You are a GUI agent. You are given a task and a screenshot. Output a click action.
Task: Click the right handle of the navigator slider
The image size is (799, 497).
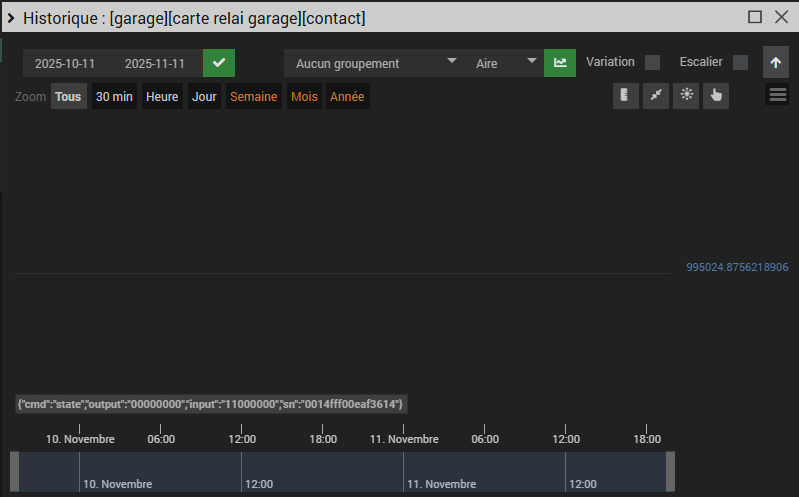pyautogui.click(x=670, y=471)
